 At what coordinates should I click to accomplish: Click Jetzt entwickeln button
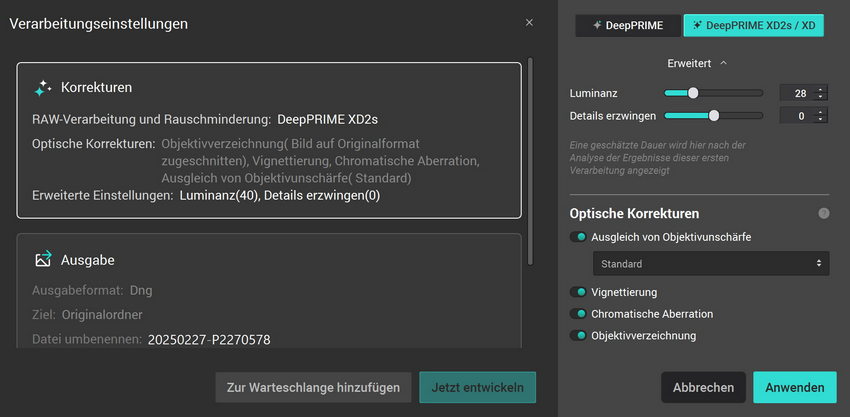(477, 387)
